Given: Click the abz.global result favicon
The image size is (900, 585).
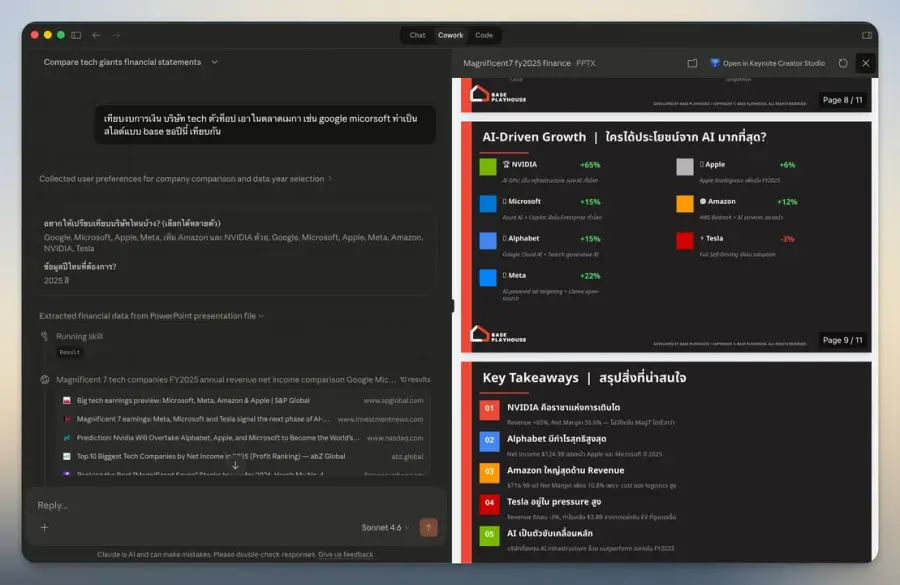Looking at the screenshot, I should click(x=67, y=456).
